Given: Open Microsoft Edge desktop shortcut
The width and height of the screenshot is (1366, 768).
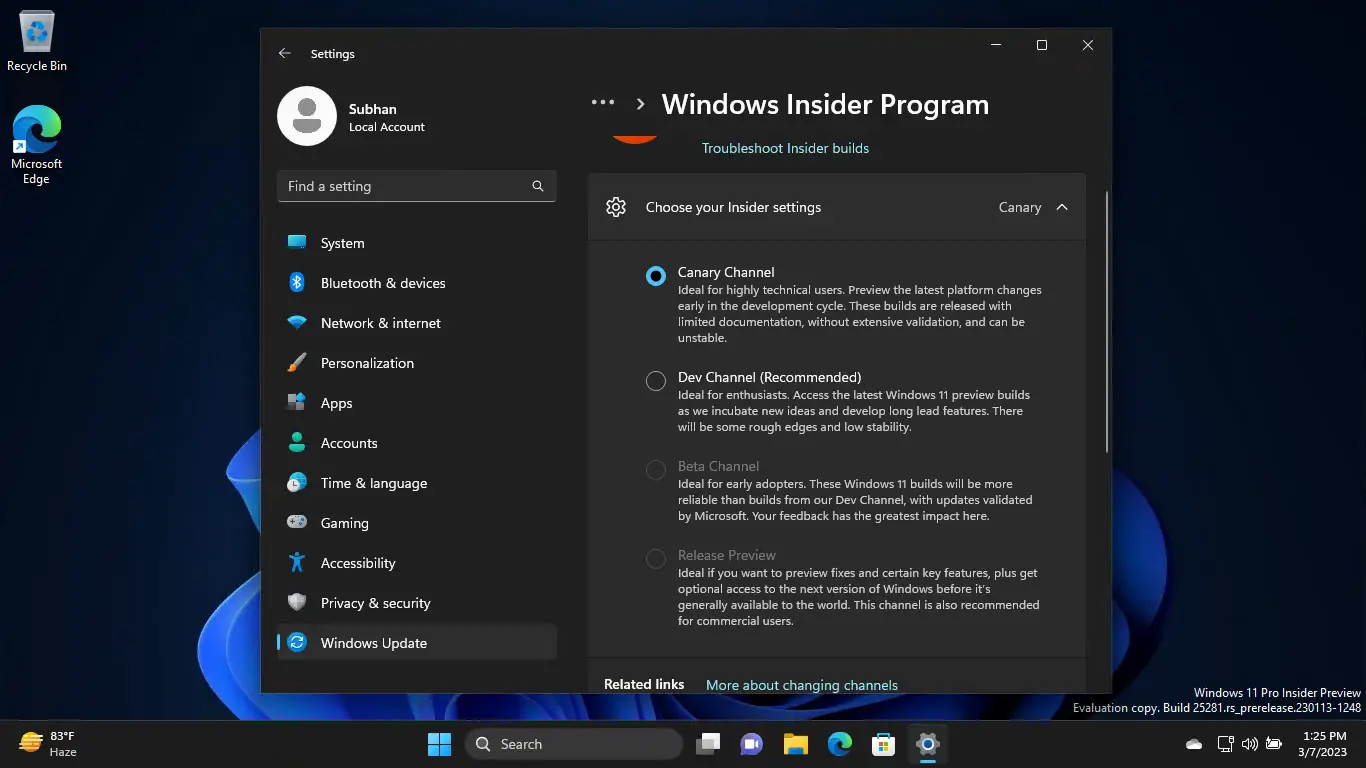Looking at the screenshot, I should 37,145.
